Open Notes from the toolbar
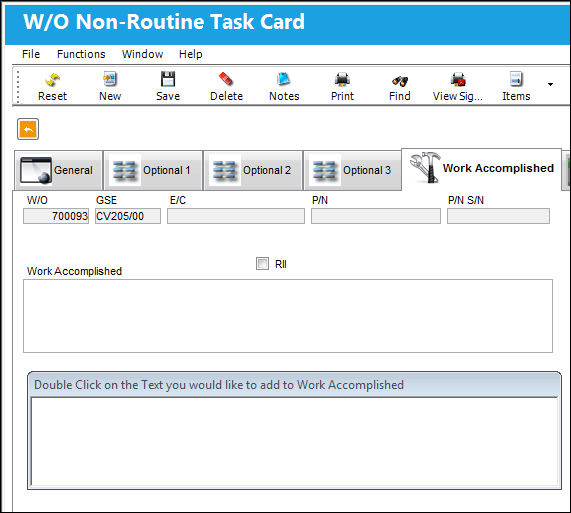Viewport: 571px width, 513px height. pos(284,87)
